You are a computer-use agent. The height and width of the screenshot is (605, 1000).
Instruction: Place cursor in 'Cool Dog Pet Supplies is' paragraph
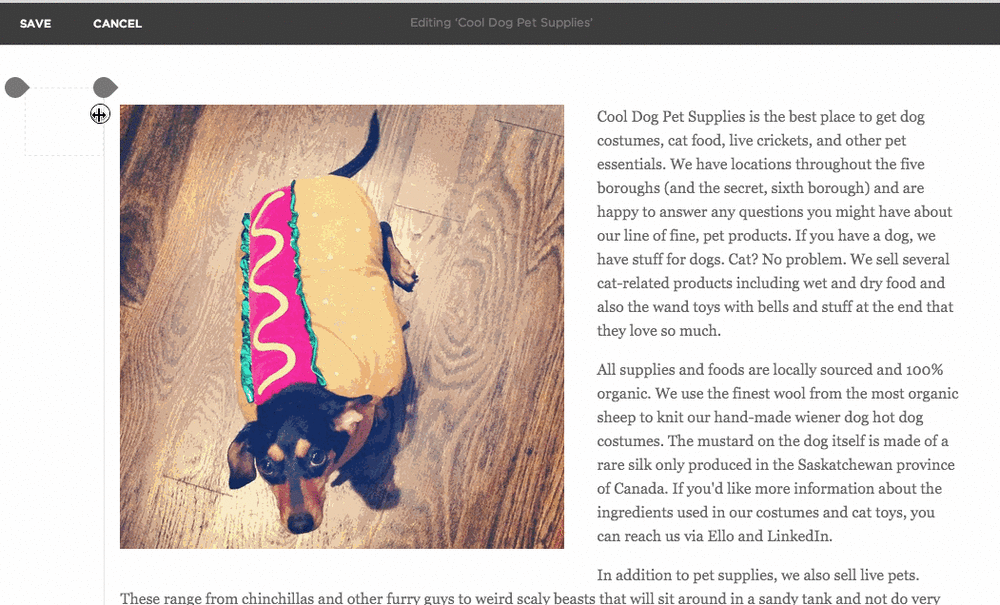[776, 224]
